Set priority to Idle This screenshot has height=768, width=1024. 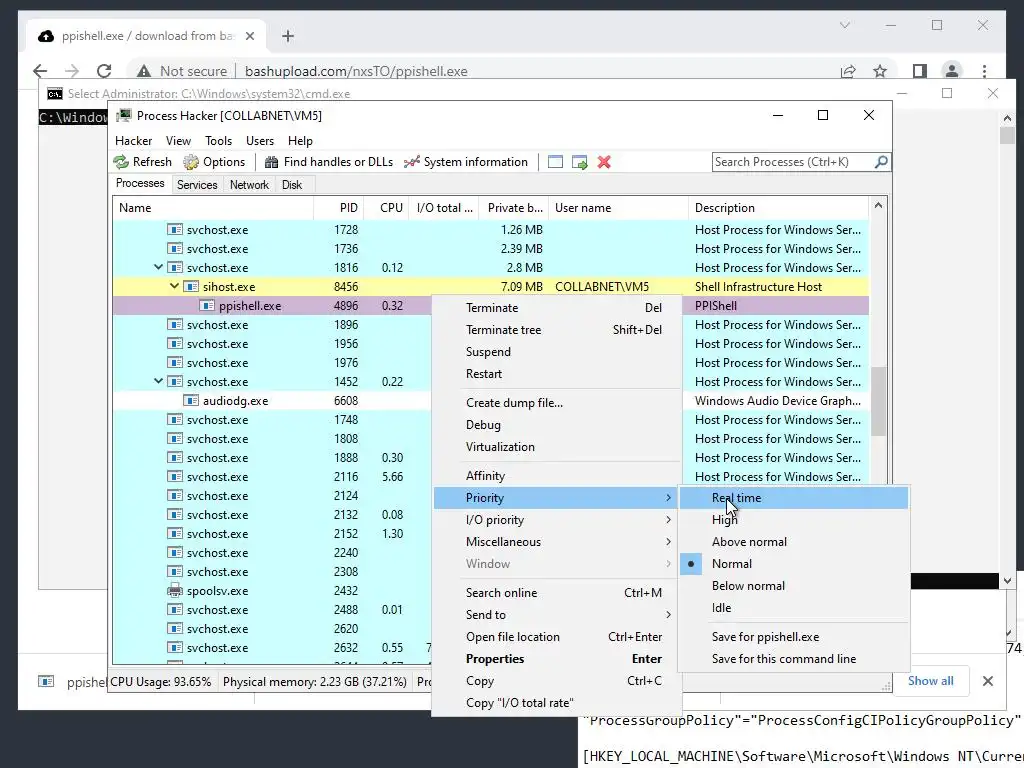pyautogui.click(x=793, y=608)
